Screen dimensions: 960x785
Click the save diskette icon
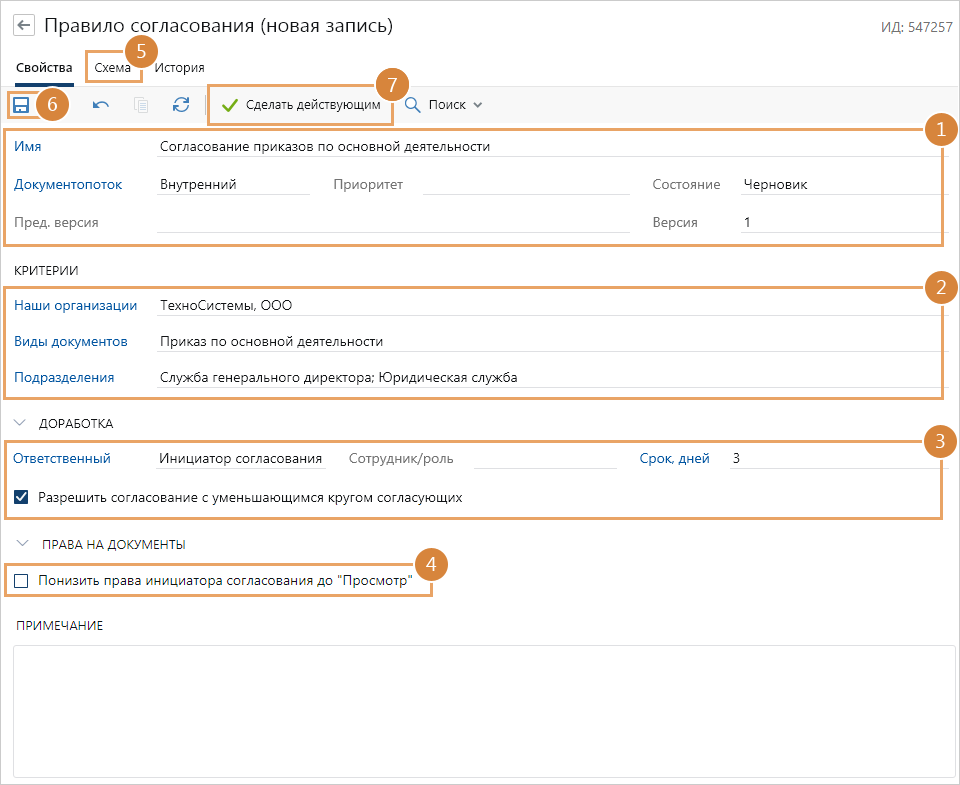coord(21,105)
